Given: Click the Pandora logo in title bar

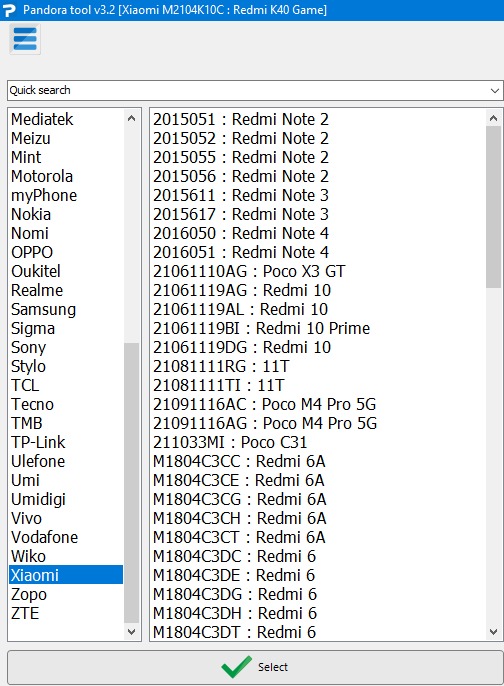Looking at the screenshot, I should tap(9, 10).
